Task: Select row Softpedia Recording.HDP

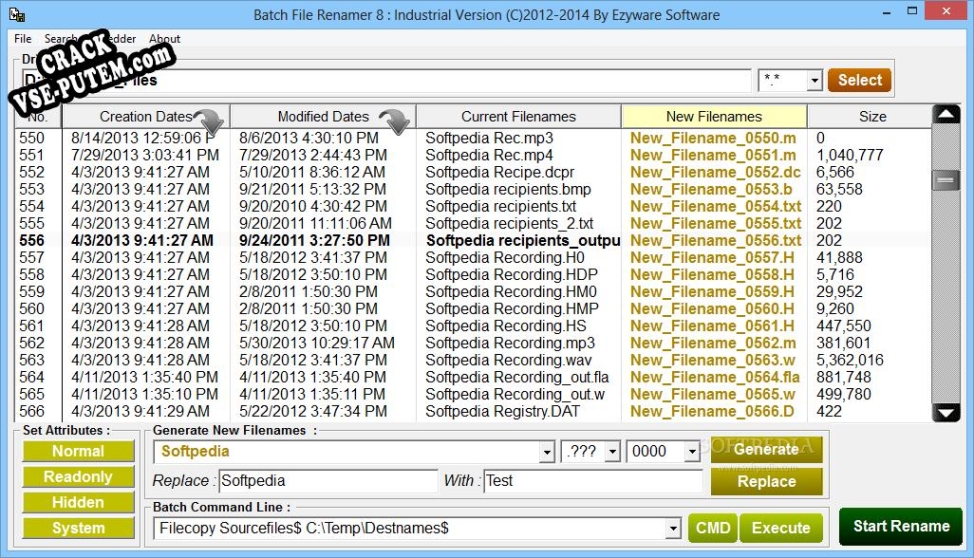Action: [x=472, y=275]
